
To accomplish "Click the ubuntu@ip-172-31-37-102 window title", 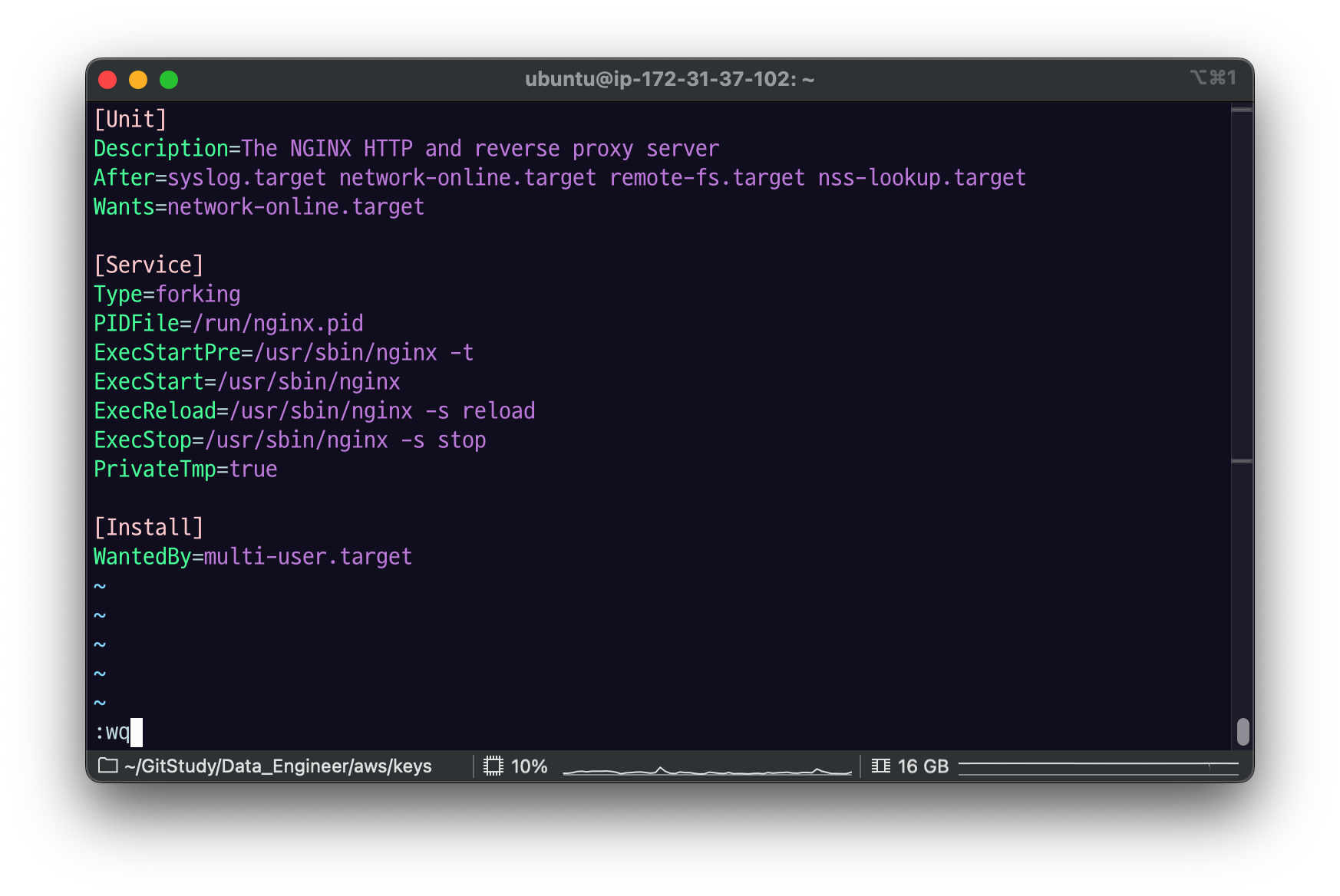I will point(669,78).
